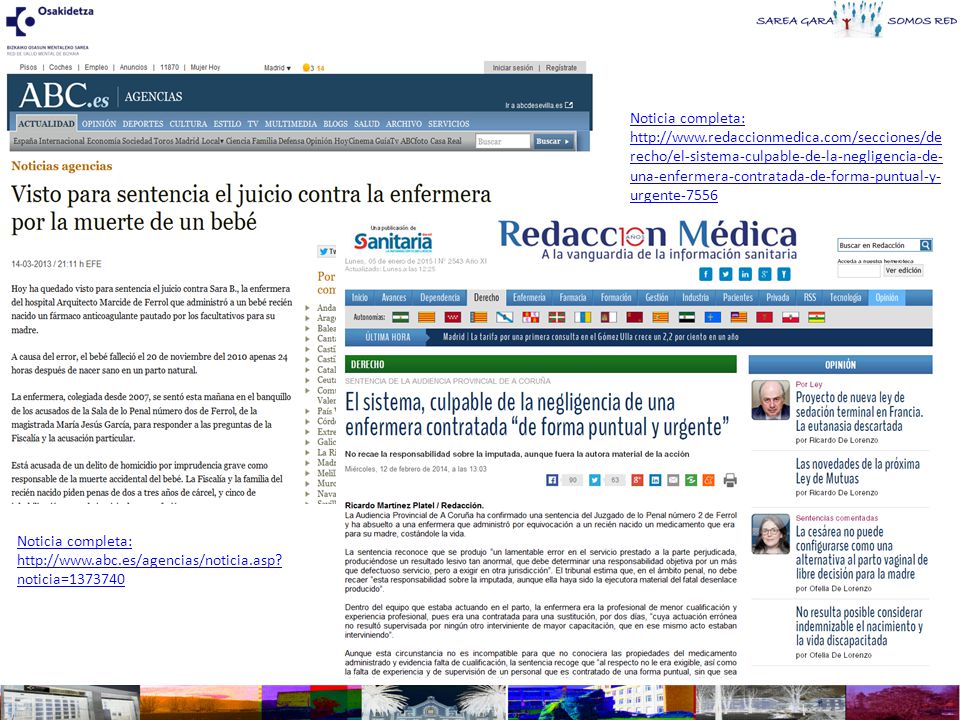Click Regístrate on ABC.es
This screenshot has height=720, width=960.
coord(561,68)
